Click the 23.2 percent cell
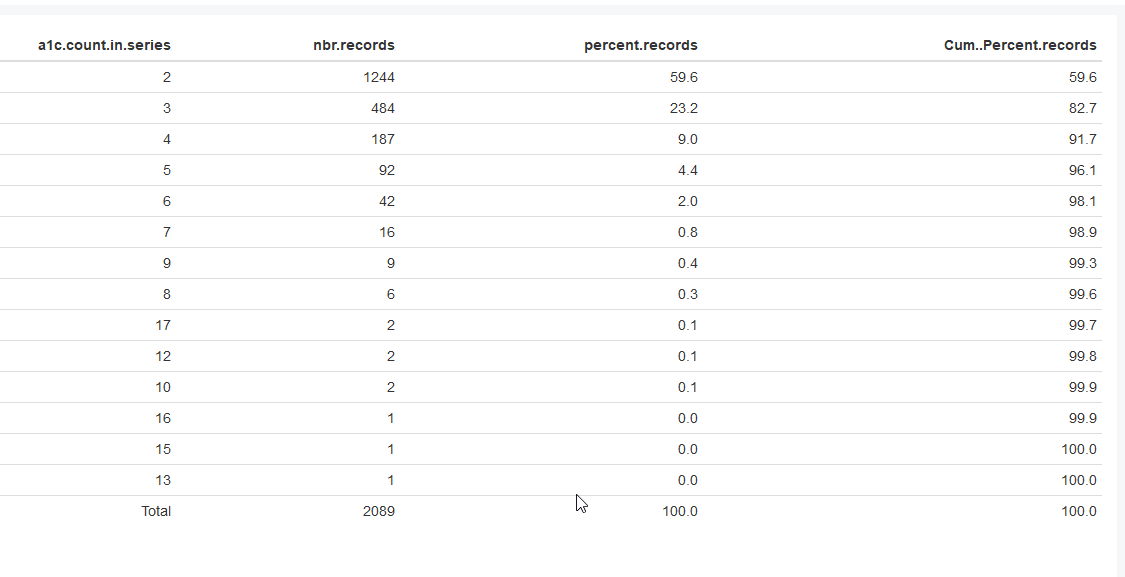The width and height of the screenshot is (1125, 577). pyautogui.click(x=685, y=108)
